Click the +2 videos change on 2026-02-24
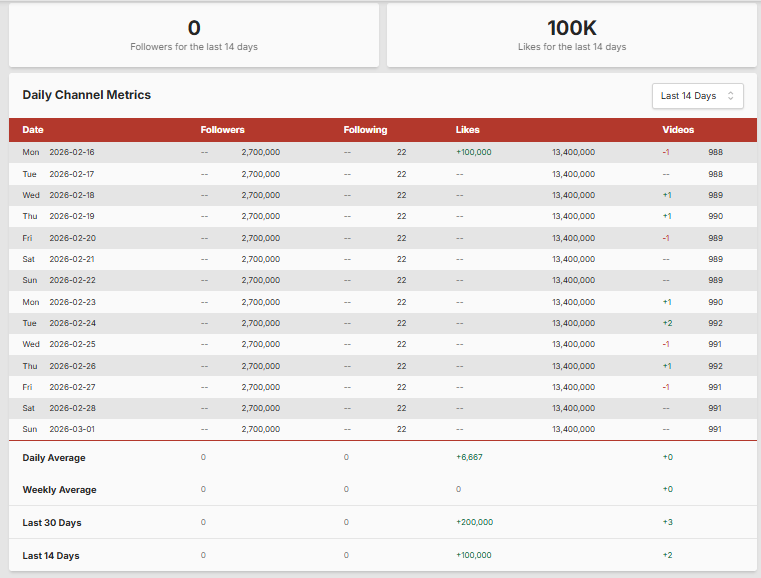The image size is (761, 578). (x=666, y=323)
